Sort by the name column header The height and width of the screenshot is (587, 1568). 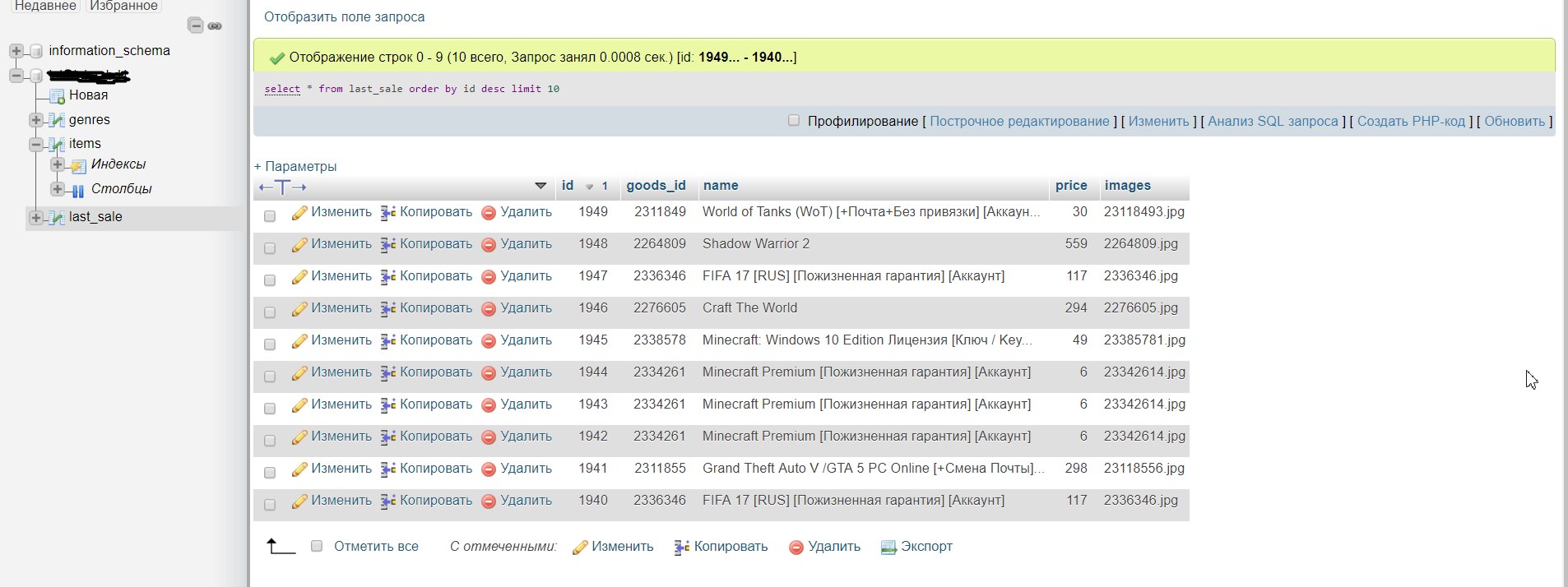[x=721, y=186]
